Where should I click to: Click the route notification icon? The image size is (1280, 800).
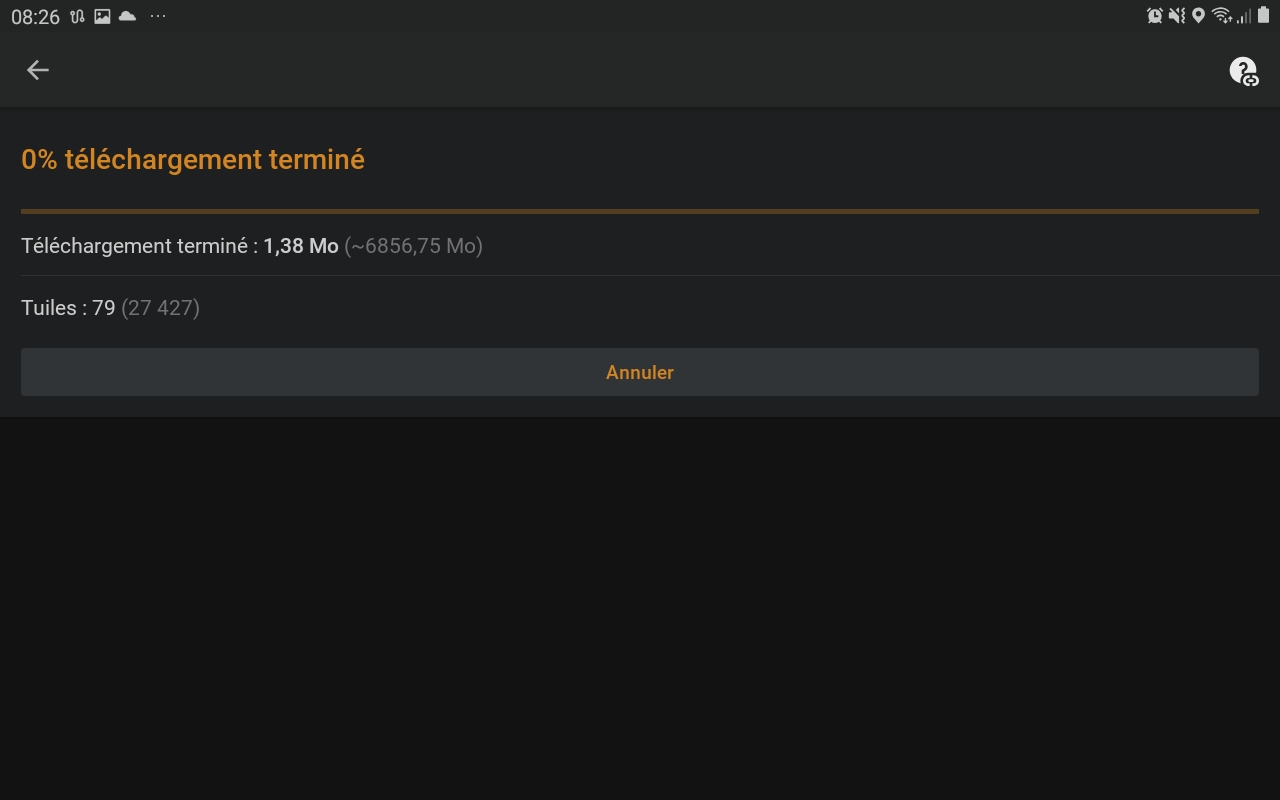click(75, 16)
